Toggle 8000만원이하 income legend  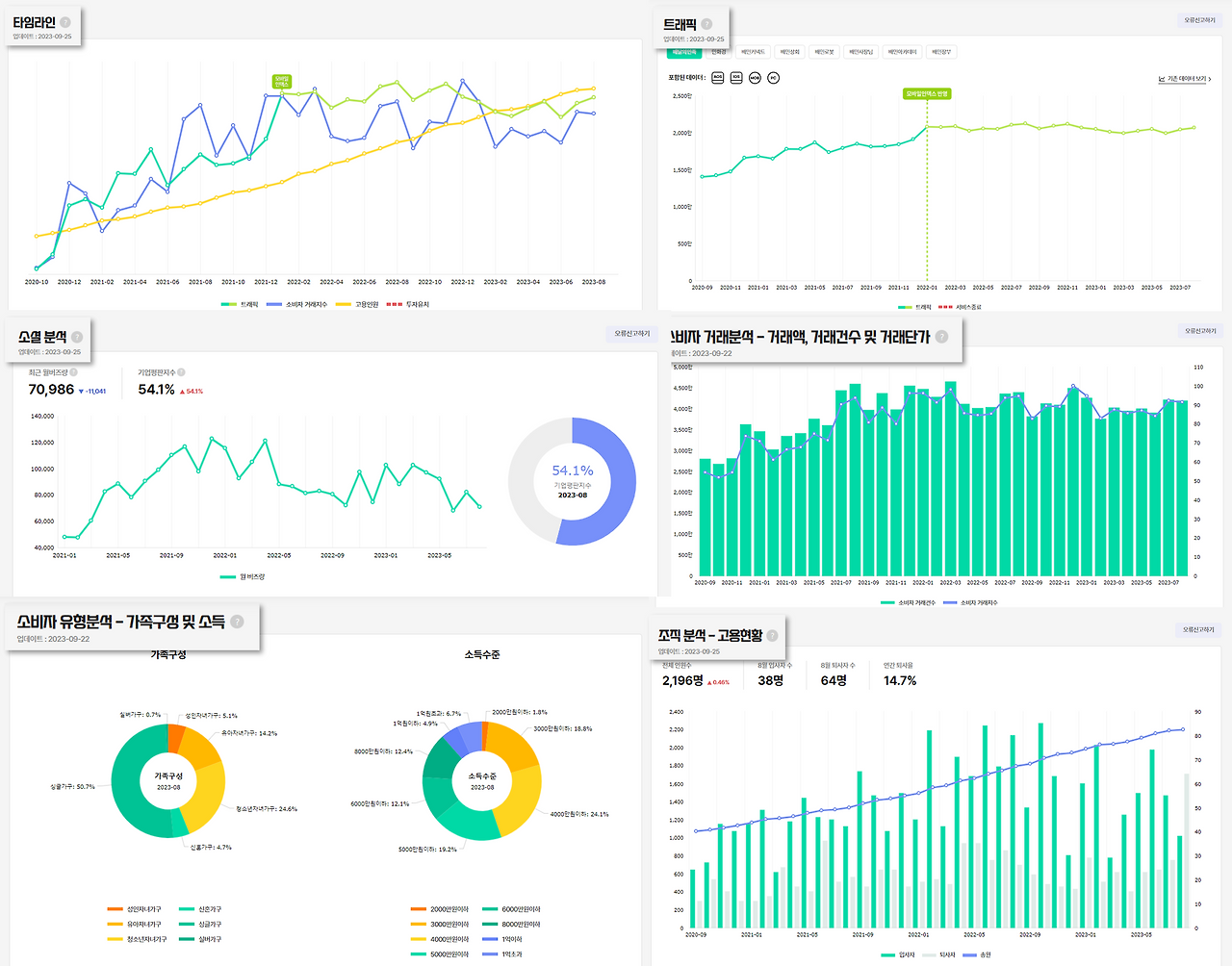512,924
